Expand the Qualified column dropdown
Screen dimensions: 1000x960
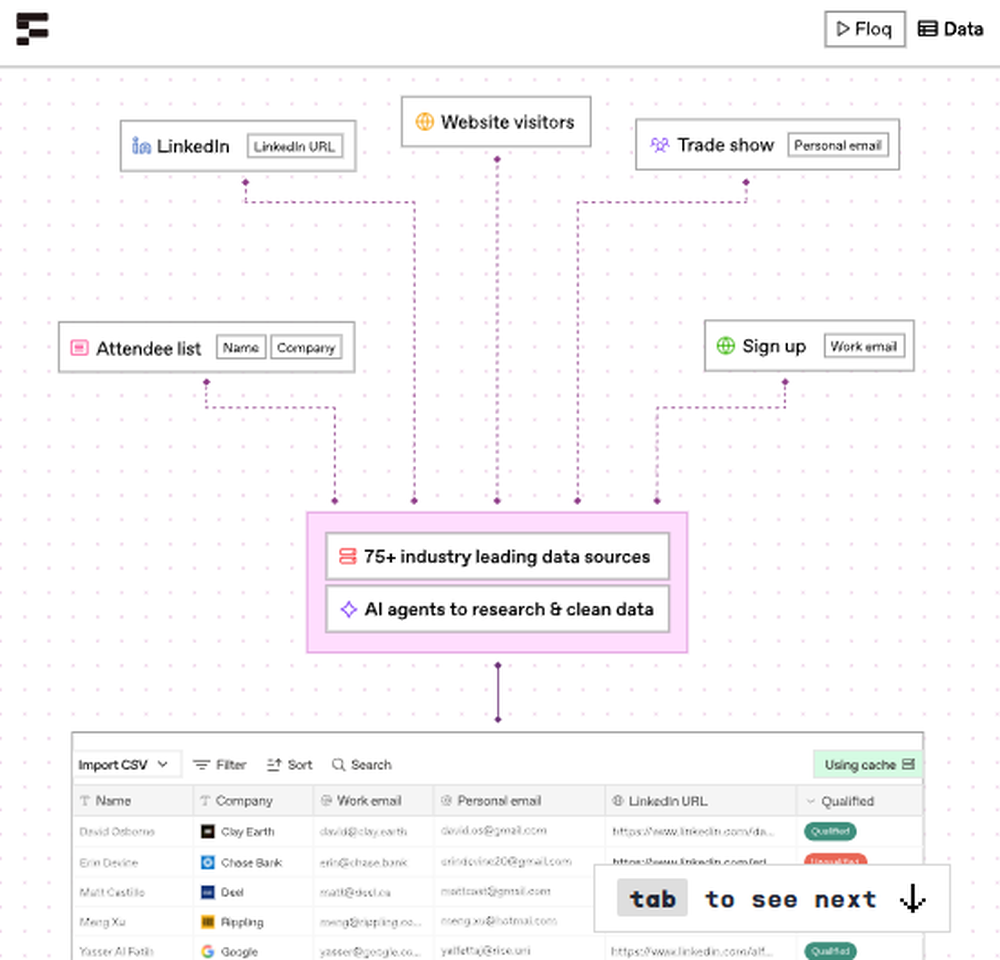click(810, 801)
